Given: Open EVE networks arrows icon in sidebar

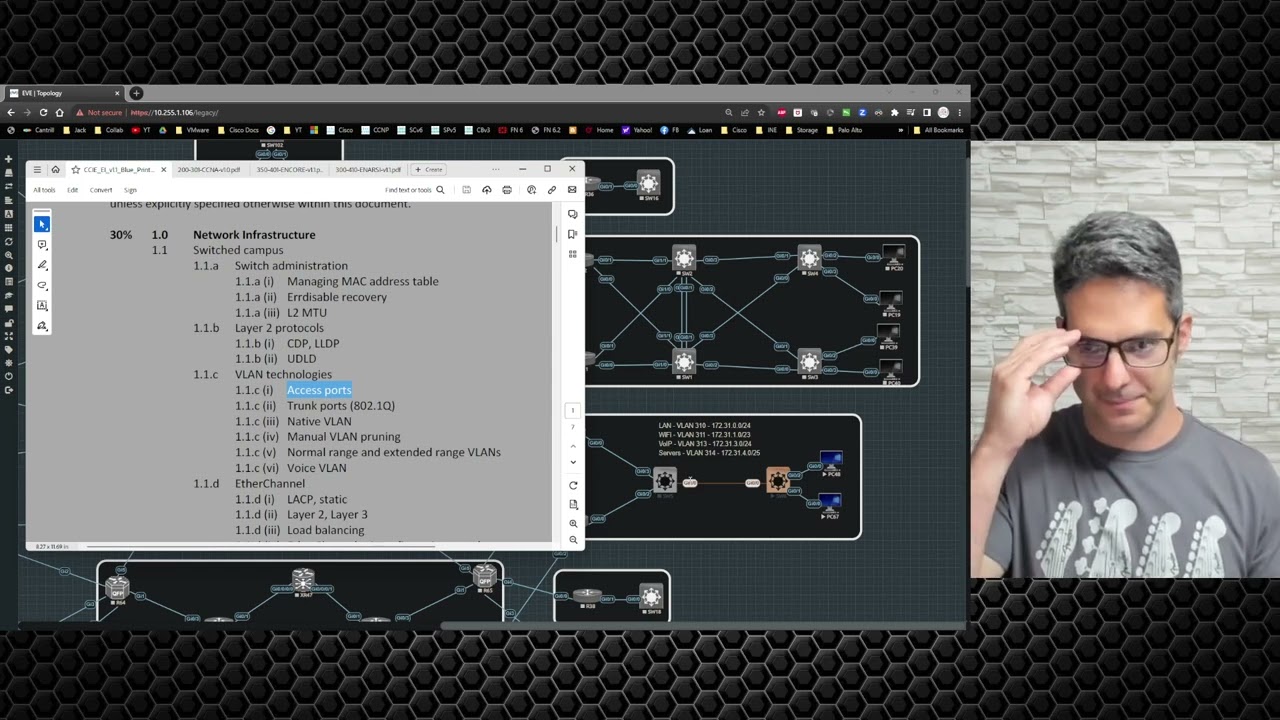Looking at the screenshot, I should coord(9,187).
